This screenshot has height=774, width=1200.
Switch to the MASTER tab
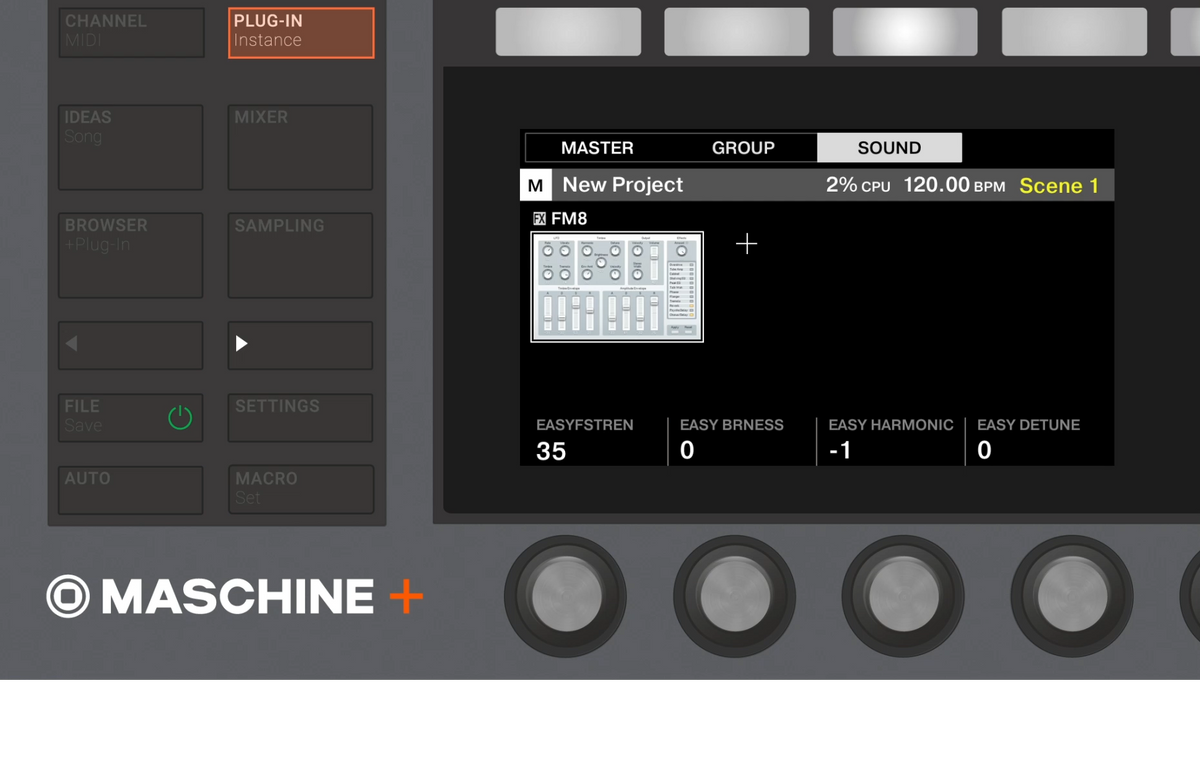click(x=597, y=148)
